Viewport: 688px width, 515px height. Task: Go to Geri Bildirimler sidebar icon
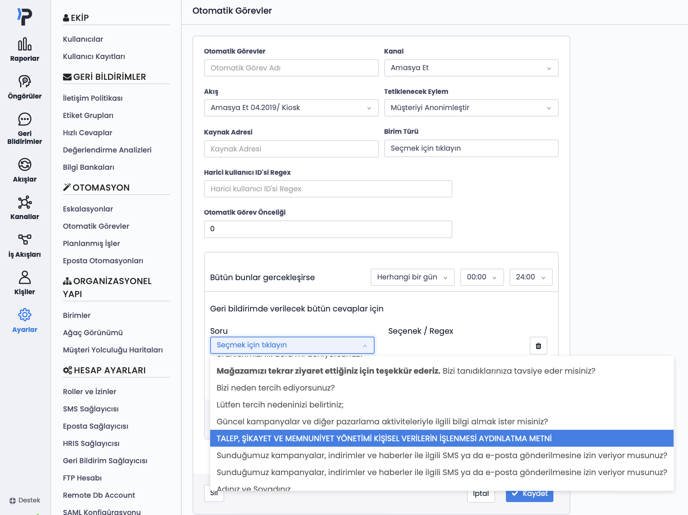[x=24, y=129]
